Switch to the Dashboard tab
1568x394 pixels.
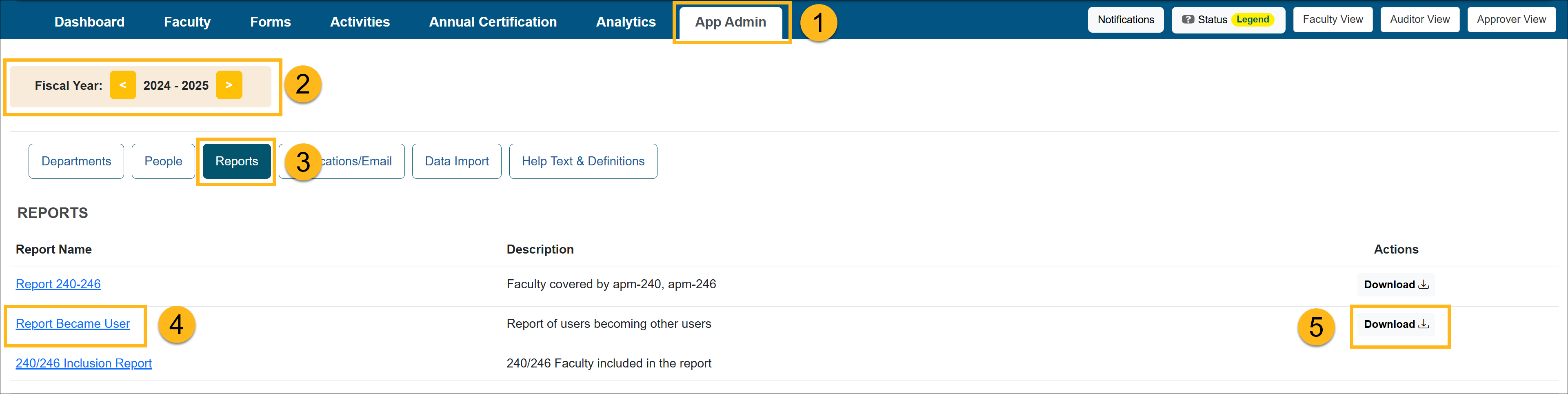pyautogui.click(x=89, y=21)
